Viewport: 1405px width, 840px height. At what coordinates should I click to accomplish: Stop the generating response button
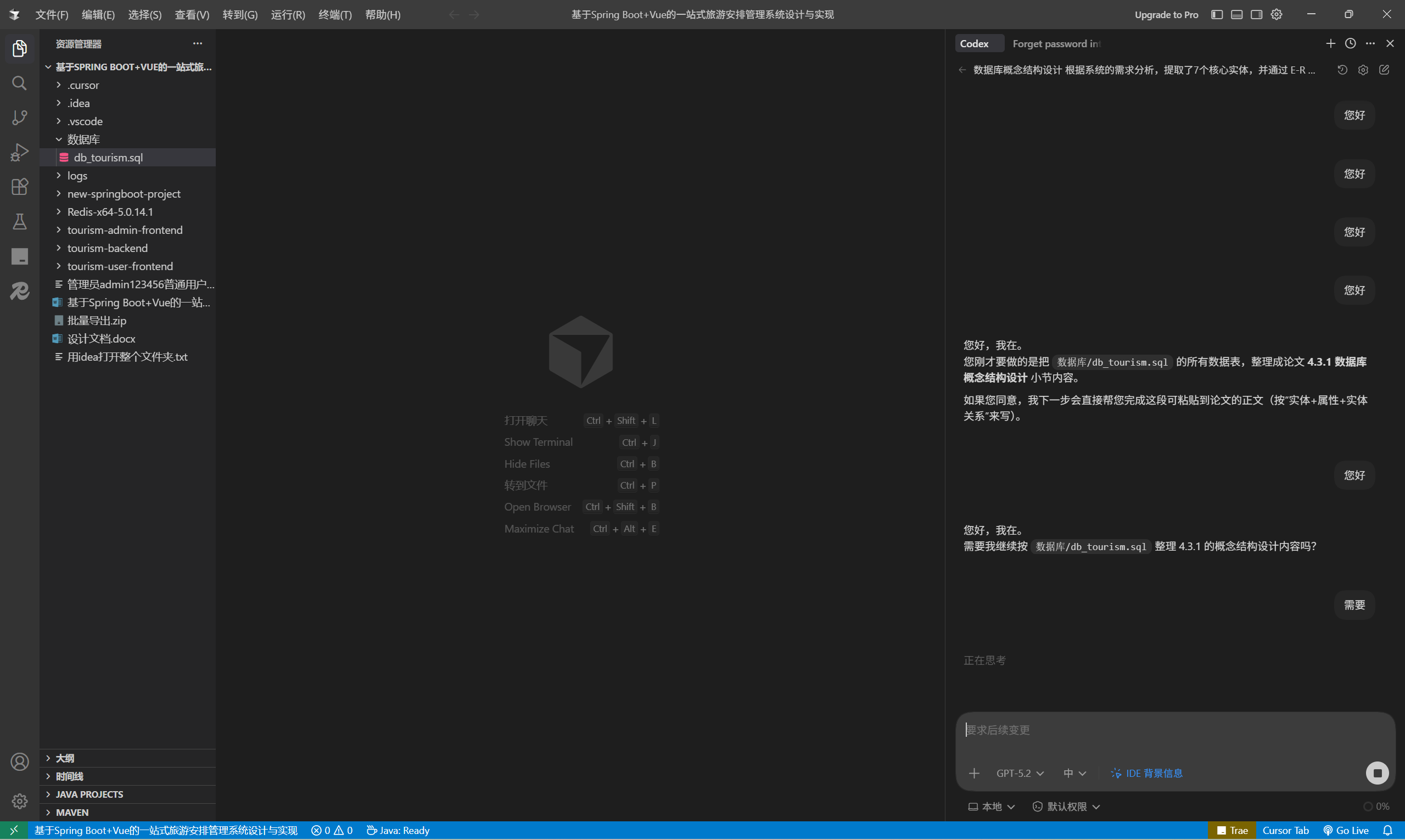tap(1377, 773)
